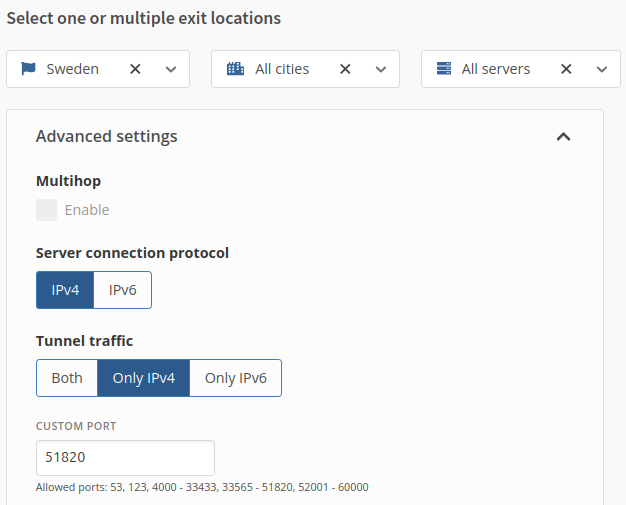626x505 pixels.
Task: Select IPv4 server connection protocol
Action: pos(65,290)
